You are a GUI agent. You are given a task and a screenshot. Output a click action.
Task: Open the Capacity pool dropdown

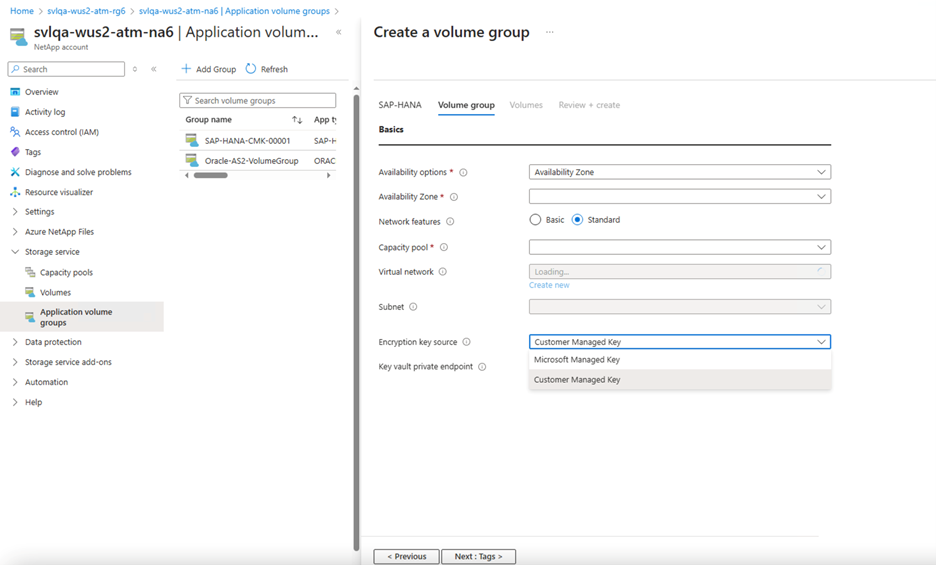[679, 247]
